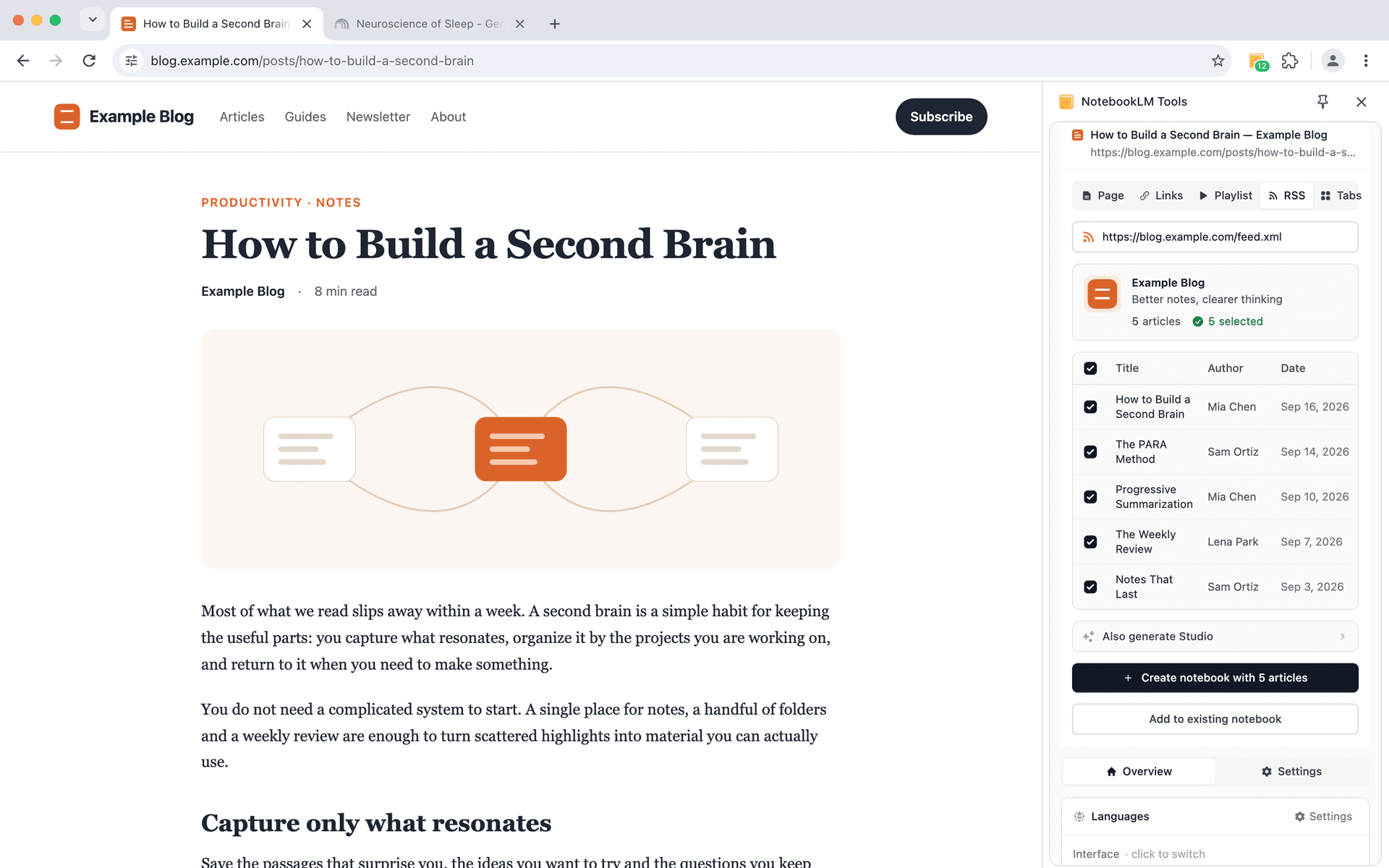Click Create notebook with 5 articles
Screen dimensions: 1389x868
click(x=1215, y=678)
